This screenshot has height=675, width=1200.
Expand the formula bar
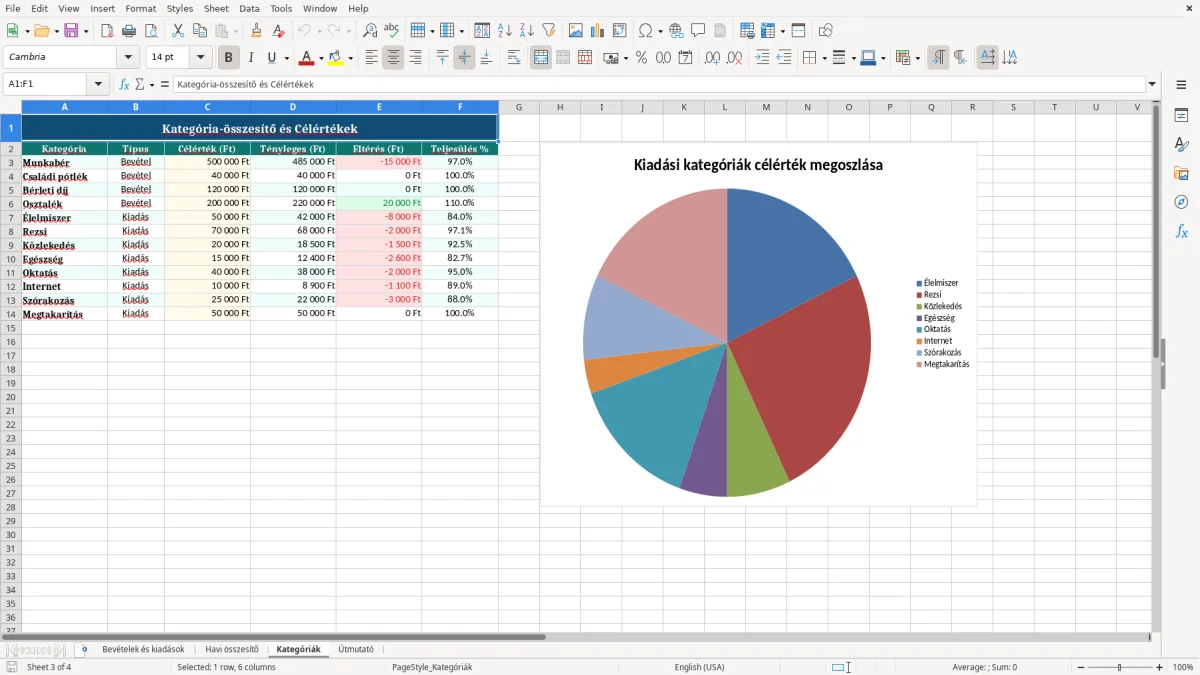point(1152,84)
